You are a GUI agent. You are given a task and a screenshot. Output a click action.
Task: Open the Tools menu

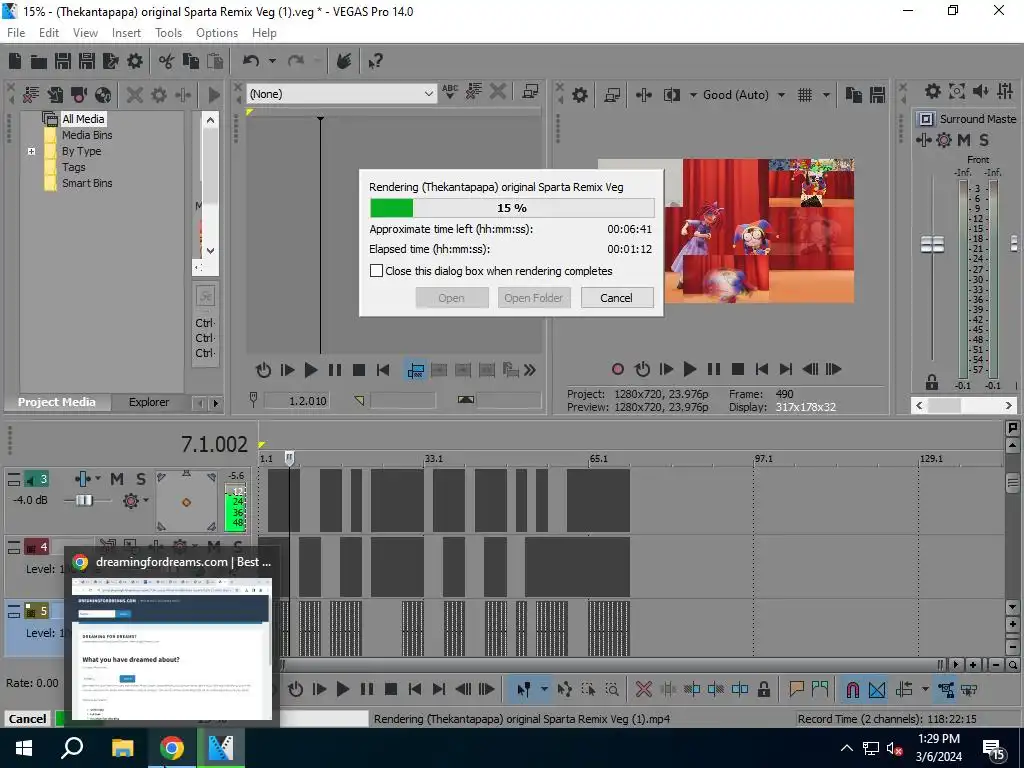click(x=168, y=33)
